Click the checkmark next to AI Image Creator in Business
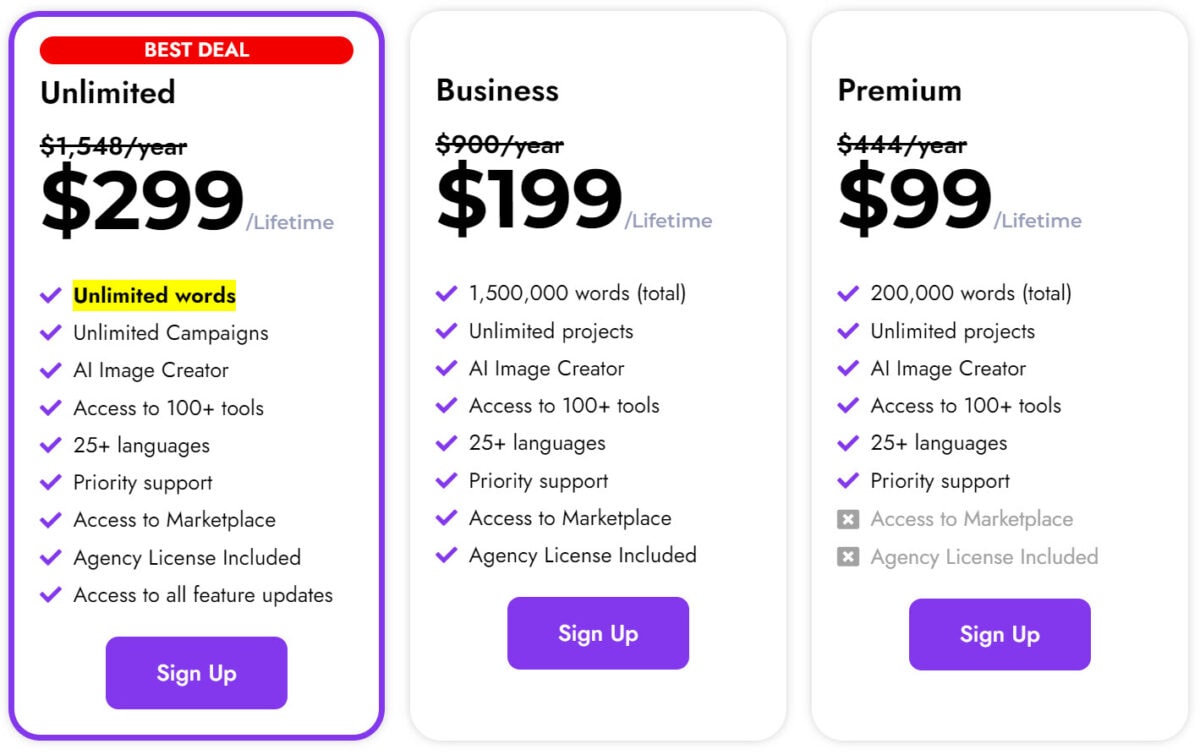 pyautogui.click(x=446, y=368)
